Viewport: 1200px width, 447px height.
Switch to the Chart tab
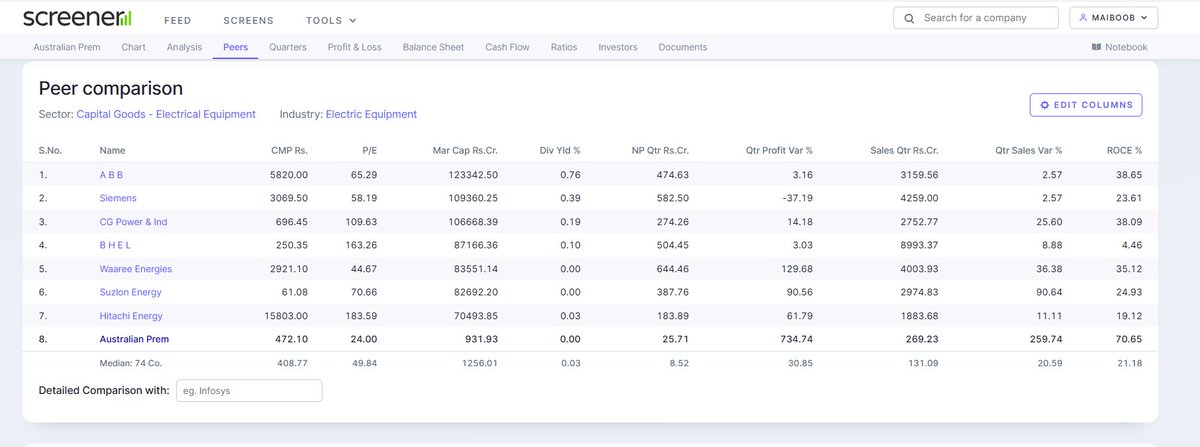(x=134, y=47)
